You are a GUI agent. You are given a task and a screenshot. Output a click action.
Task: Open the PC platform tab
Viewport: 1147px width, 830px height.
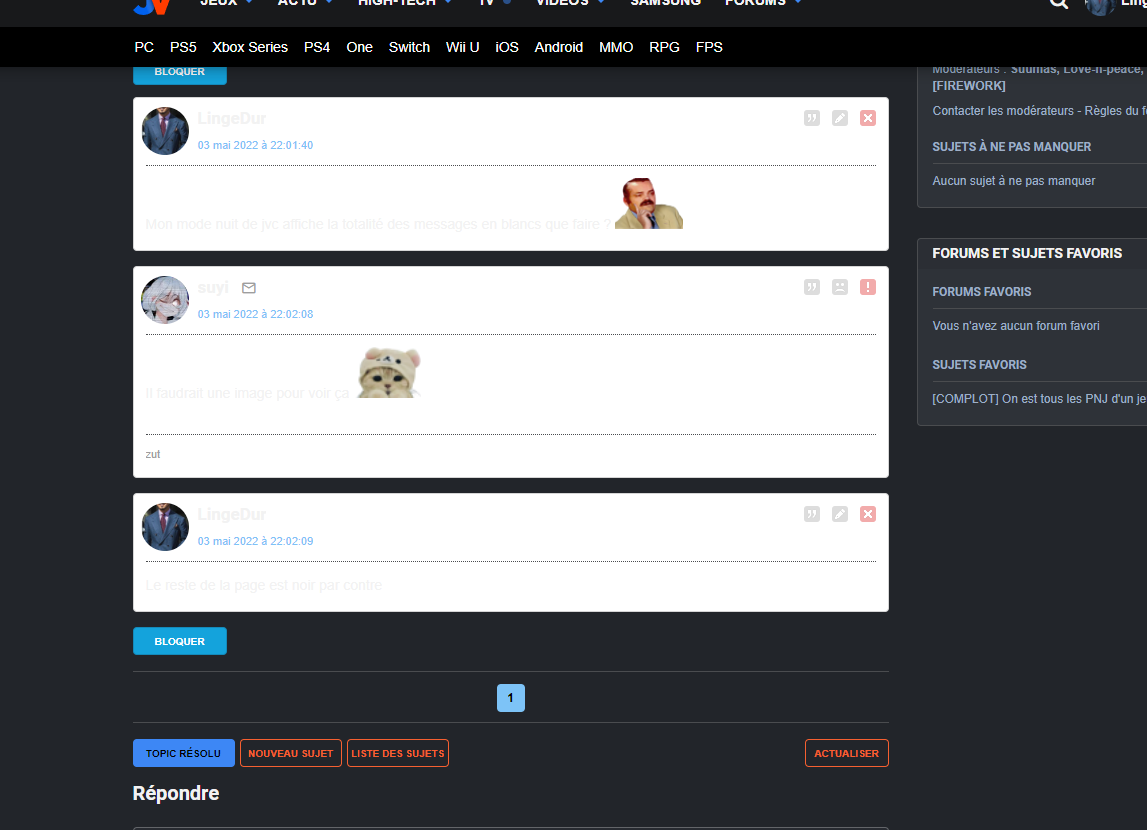(x=144, y=47)
